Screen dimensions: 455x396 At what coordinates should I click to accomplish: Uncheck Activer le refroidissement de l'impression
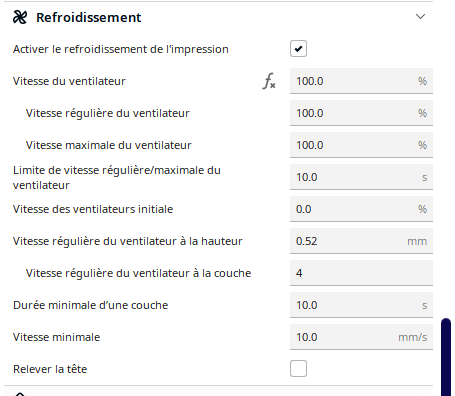[x=298, y=49]
